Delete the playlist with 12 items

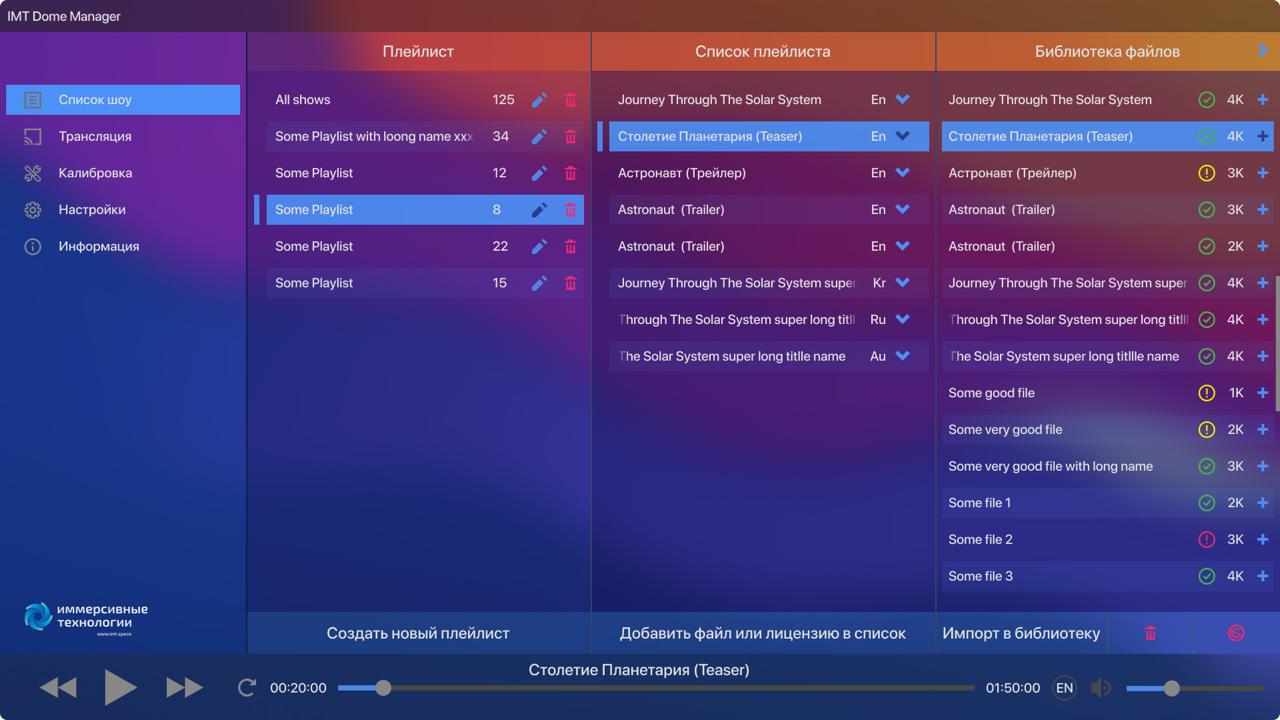tap(571, 173)
